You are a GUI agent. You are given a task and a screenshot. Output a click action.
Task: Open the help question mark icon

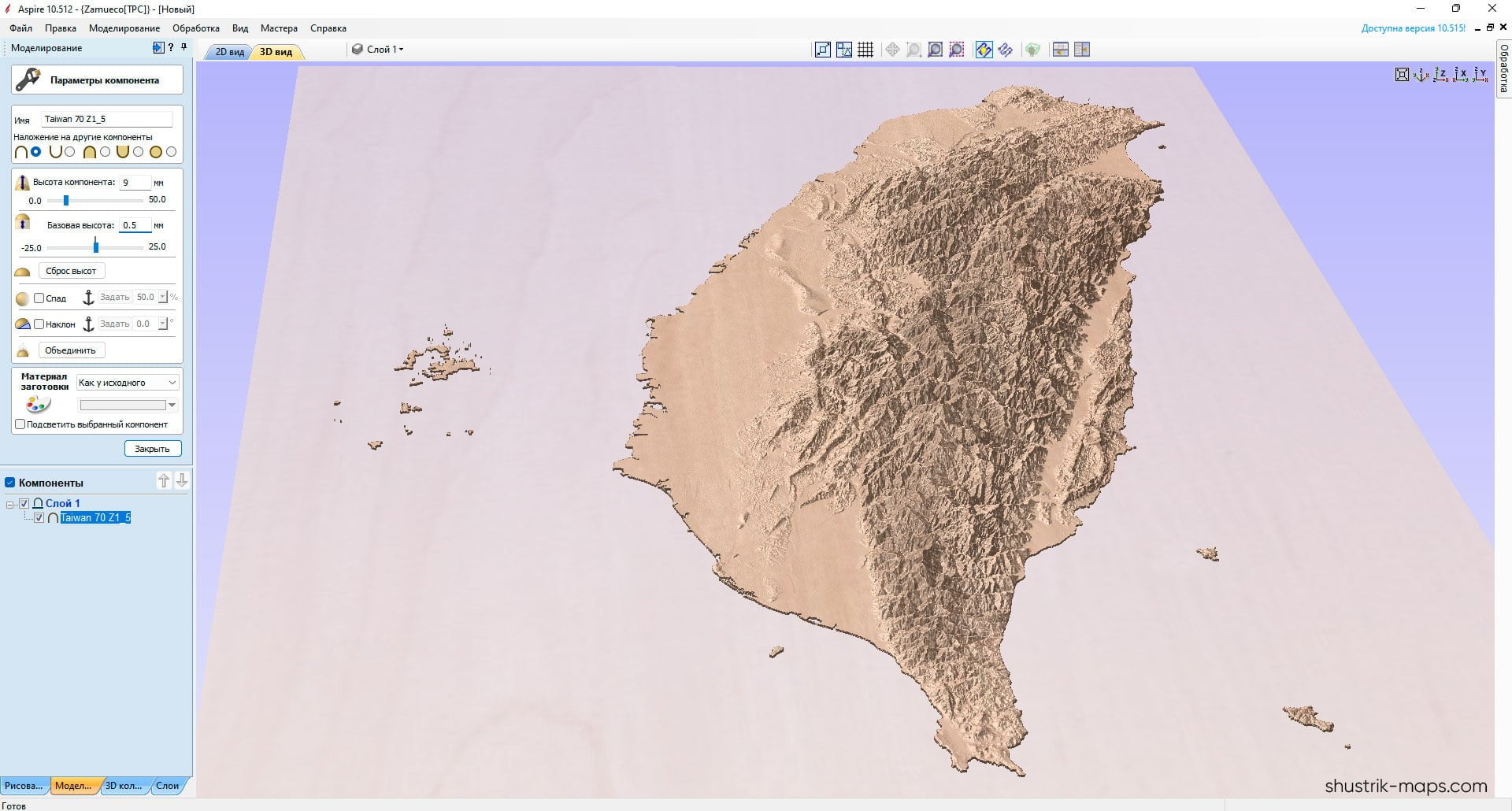[171, 48]
